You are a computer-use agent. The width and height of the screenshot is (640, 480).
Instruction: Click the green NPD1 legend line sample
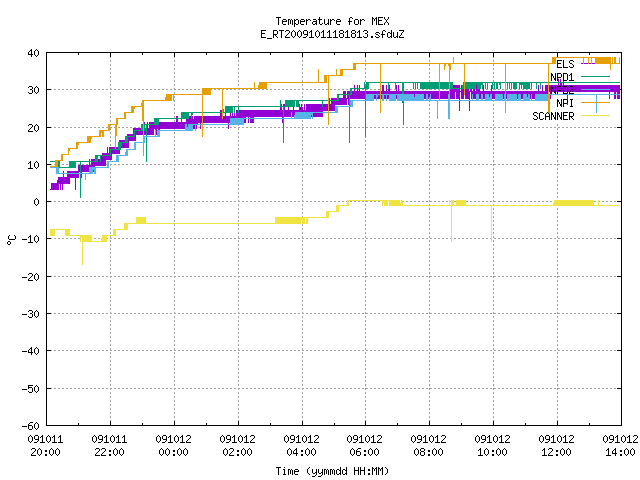point(595,76)
